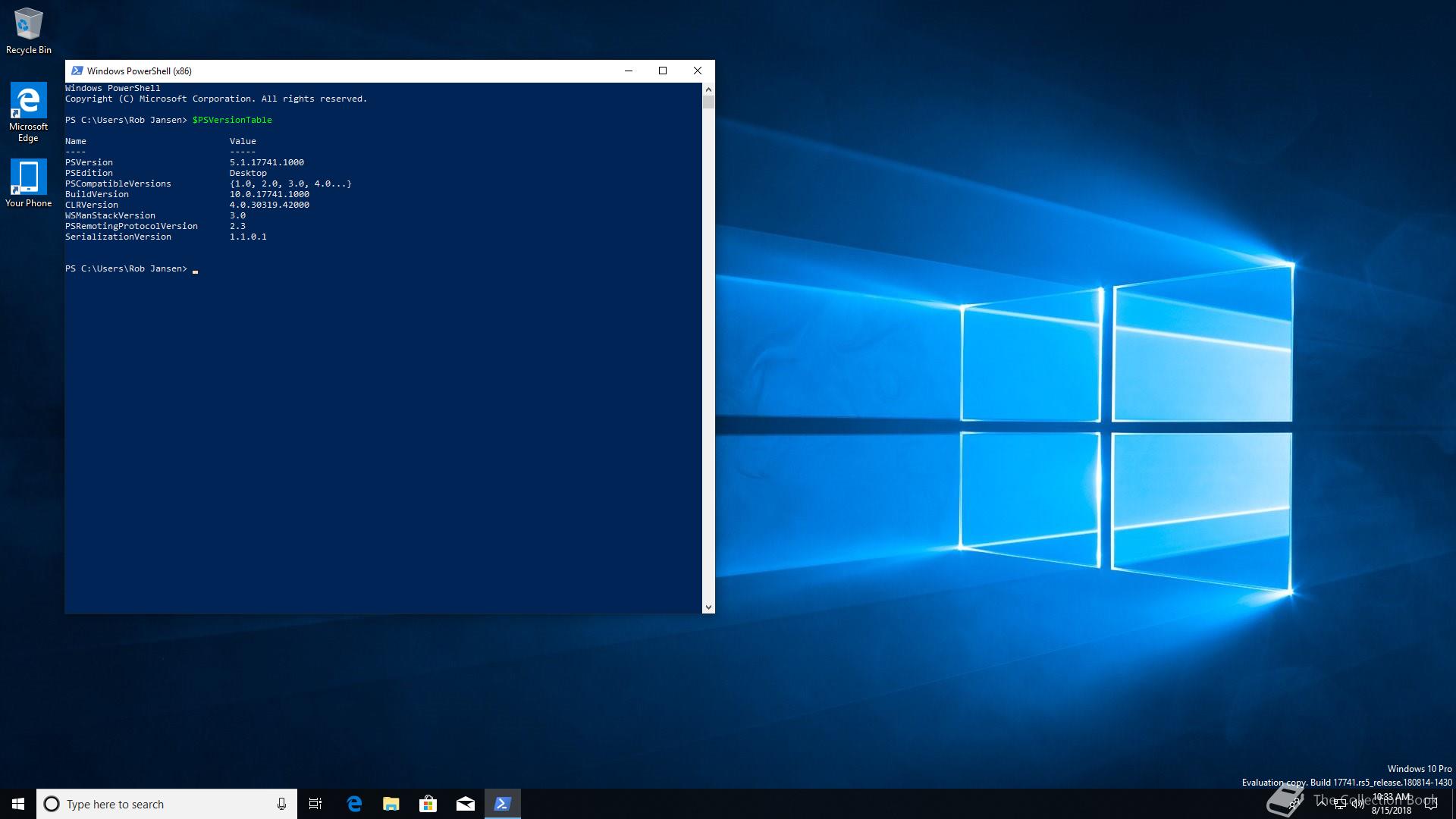Viewport: 1456px width, 819px height.
Task: Click the PowerShell icon in the window title bar
Action: pos(77,71)
